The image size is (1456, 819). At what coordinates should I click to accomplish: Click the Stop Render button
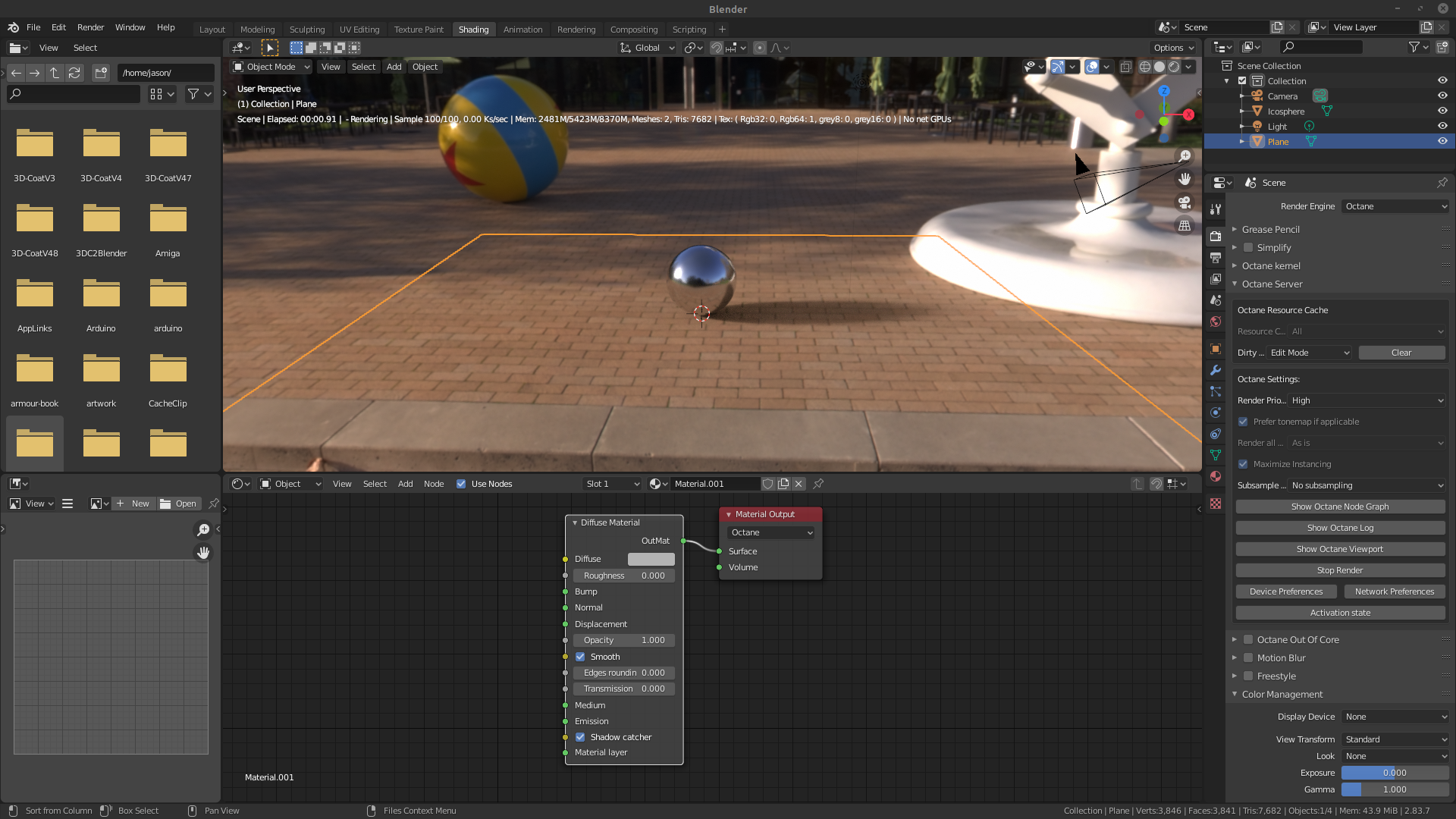point(1339,570)
